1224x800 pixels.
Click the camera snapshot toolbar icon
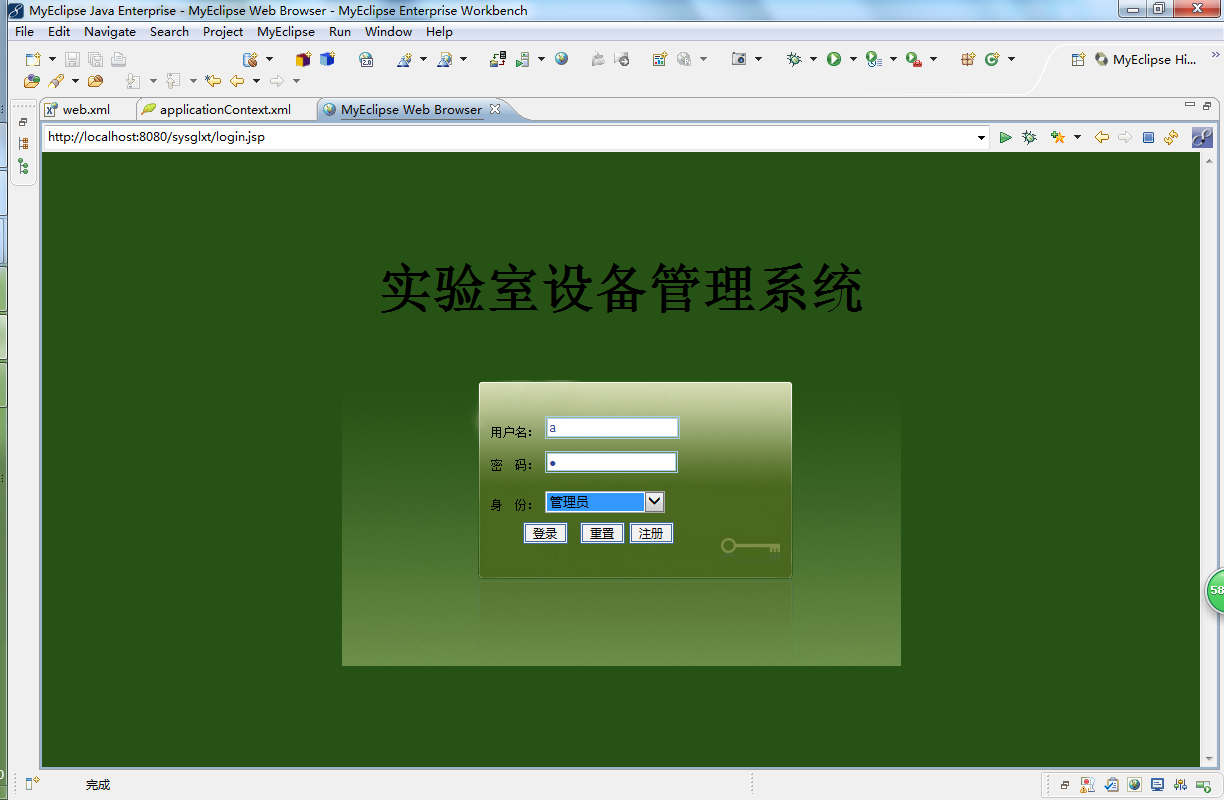(739, 60)
